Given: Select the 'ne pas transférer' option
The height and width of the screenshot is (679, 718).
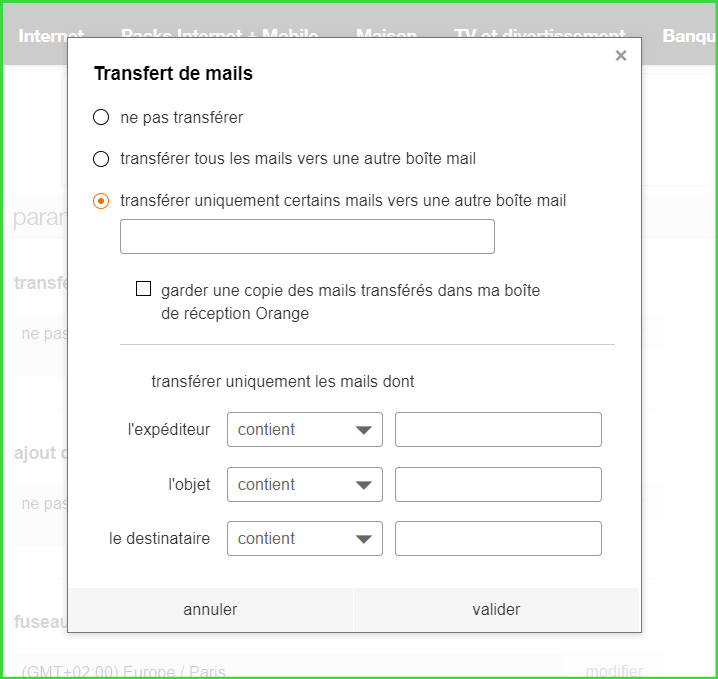Looking at the screenshot, I should (101, 118).
